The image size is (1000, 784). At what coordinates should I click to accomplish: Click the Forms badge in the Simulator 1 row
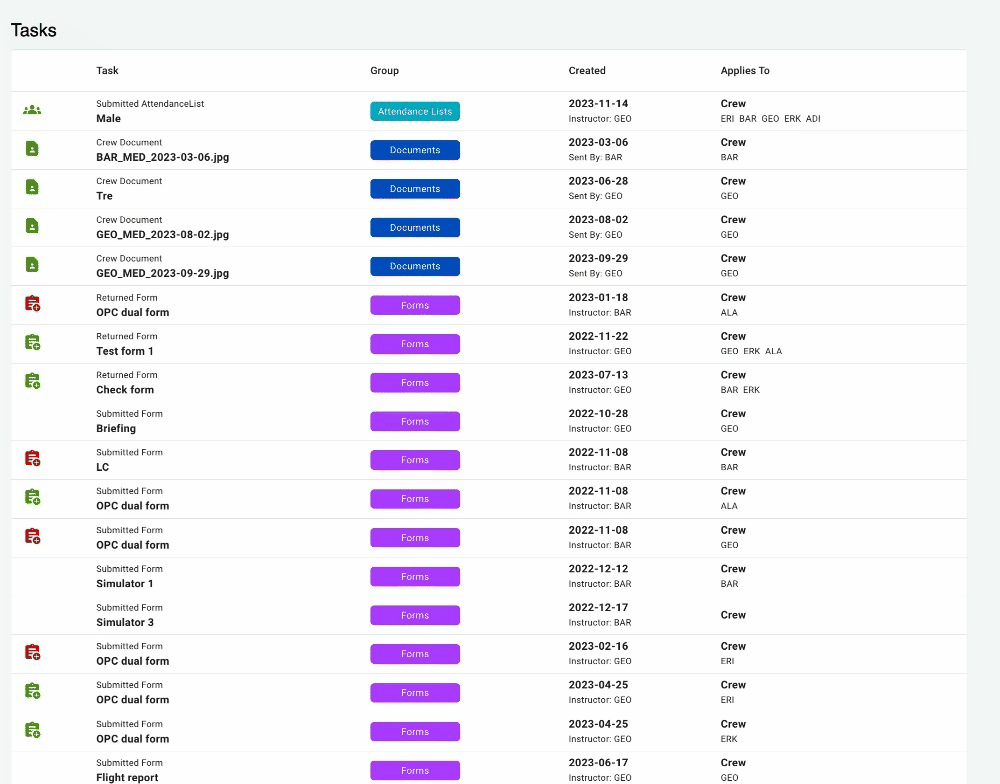point(414,576)
